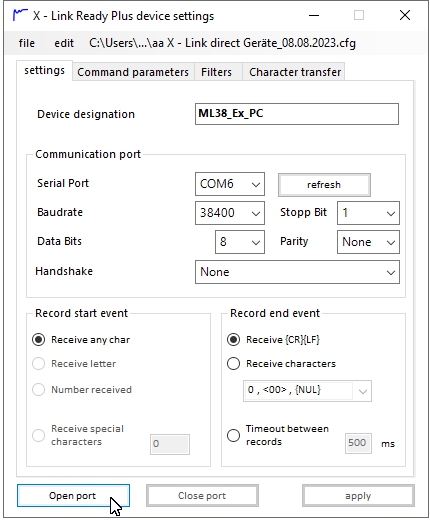Click the refresh button

(324, 185)
